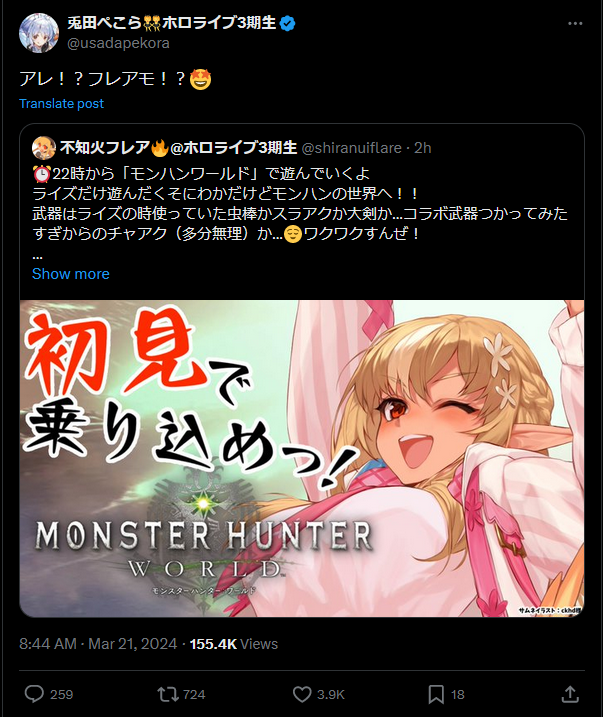Bookmark this post
603x717 pixels.
436,694
